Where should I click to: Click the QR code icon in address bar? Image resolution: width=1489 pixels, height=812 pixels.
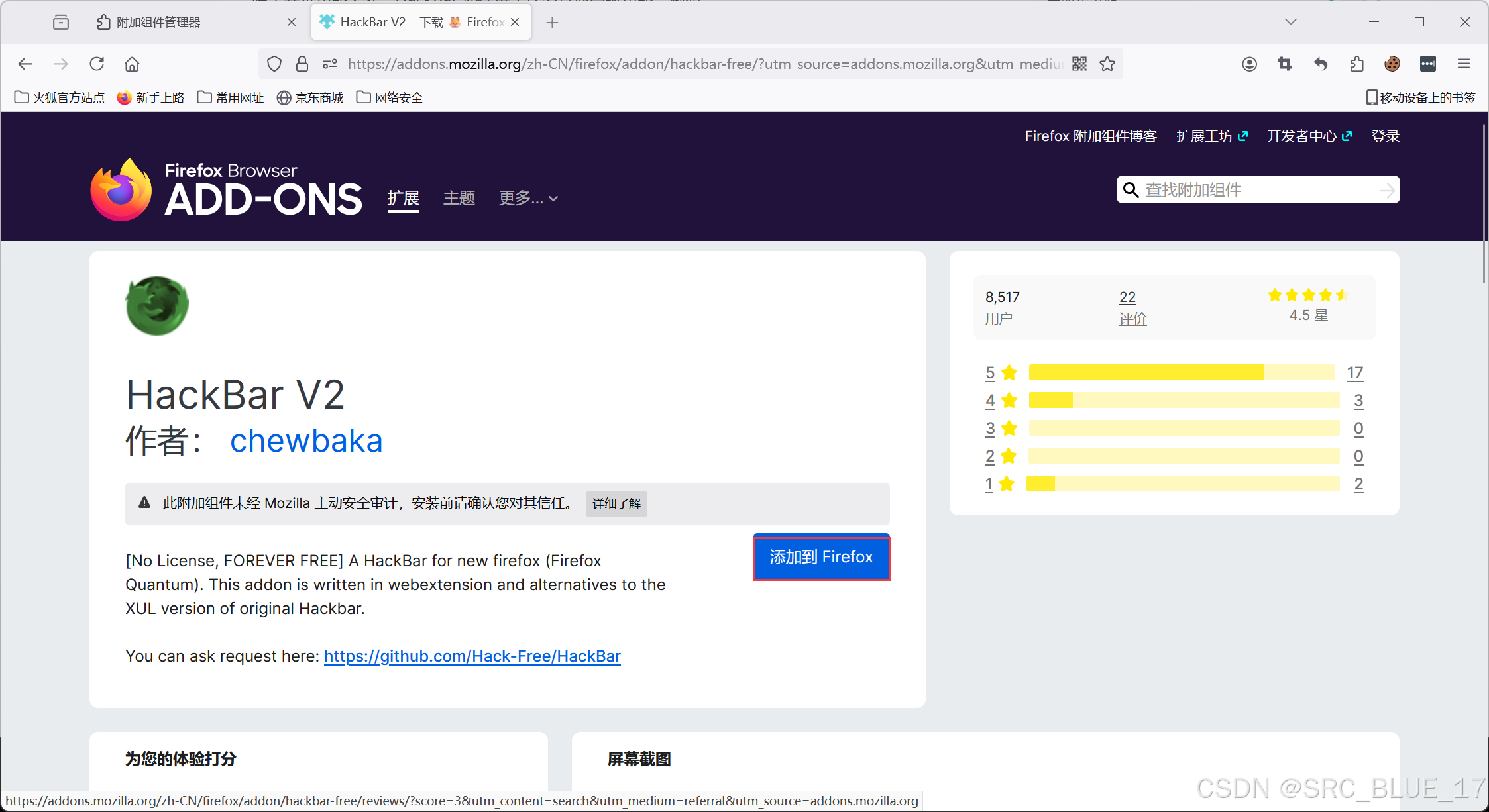[x=1079, y=64]
